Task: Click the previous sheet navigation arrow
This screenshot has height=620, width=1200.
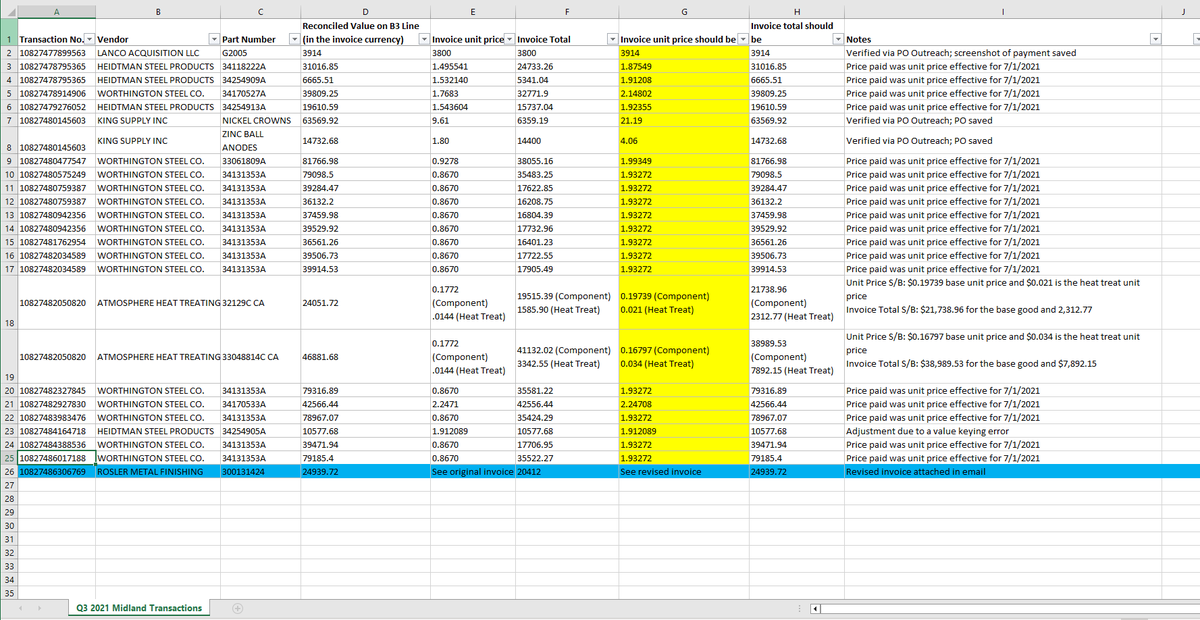Action: coord(23,608)
